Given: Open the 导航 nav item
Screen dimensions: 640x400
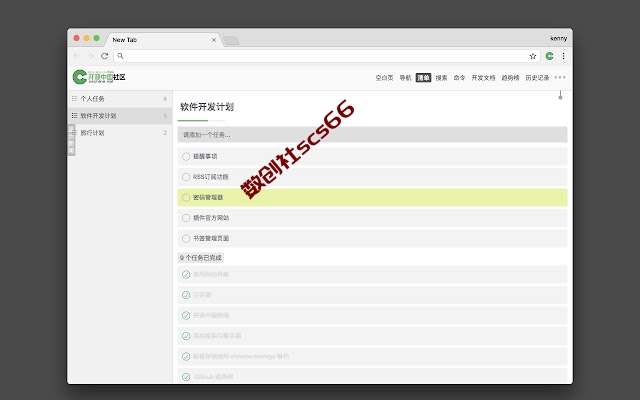Looking at the screenshot, I should click(x=405, y=78).
